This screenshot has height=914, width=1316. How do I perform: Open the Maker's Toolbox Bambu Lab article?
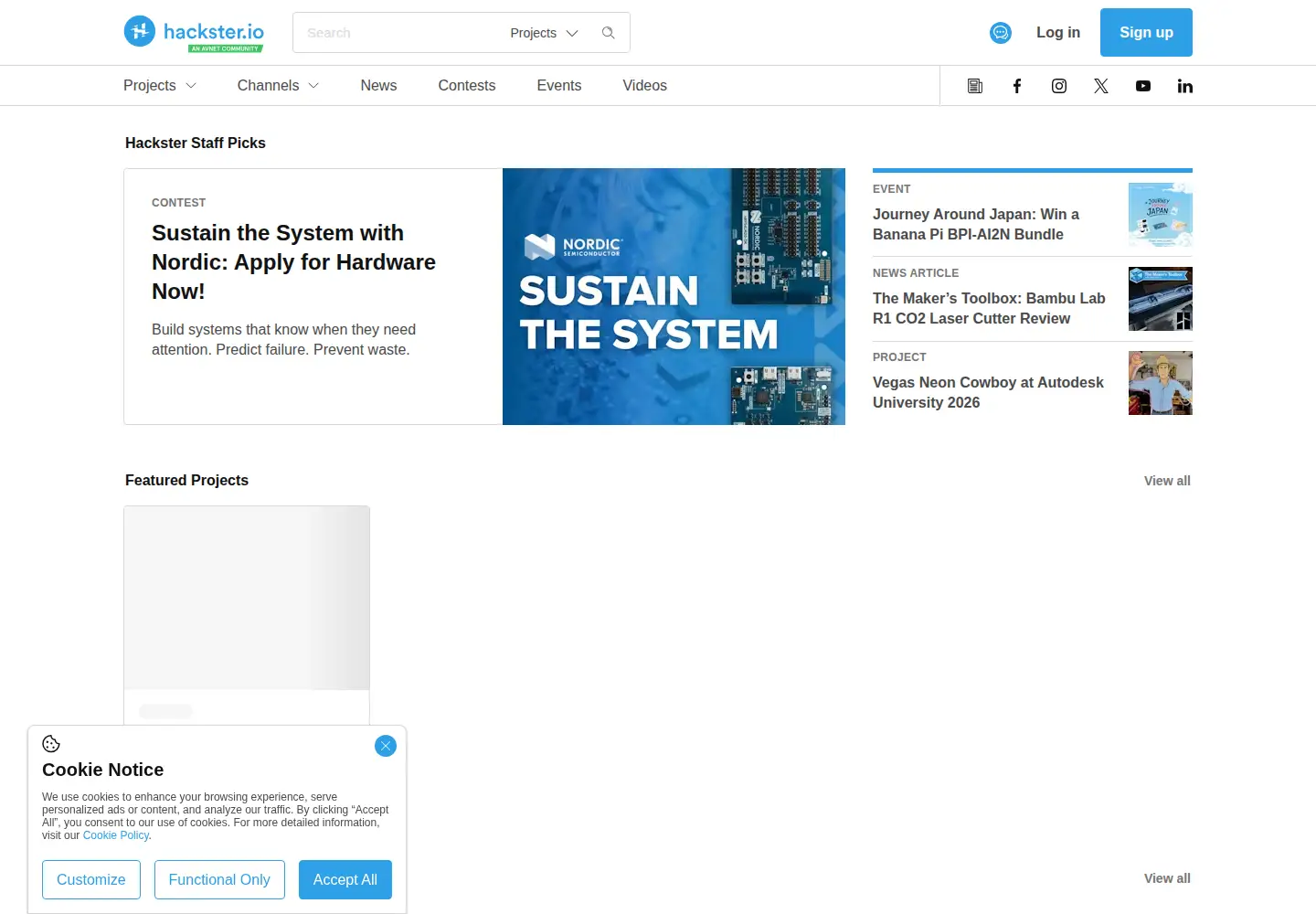pyautogui.click(x=989, y=308)
